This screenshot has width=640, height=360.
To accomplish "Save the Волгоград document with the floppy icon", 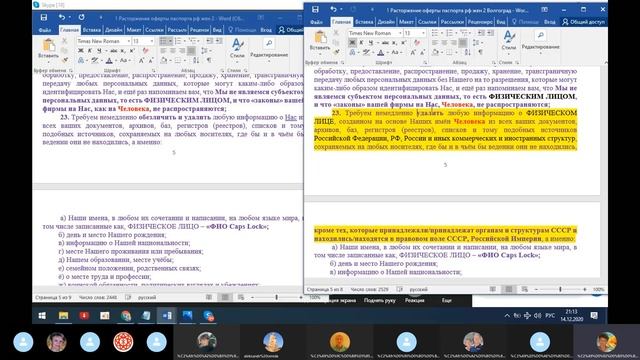I will coord(315,9).
